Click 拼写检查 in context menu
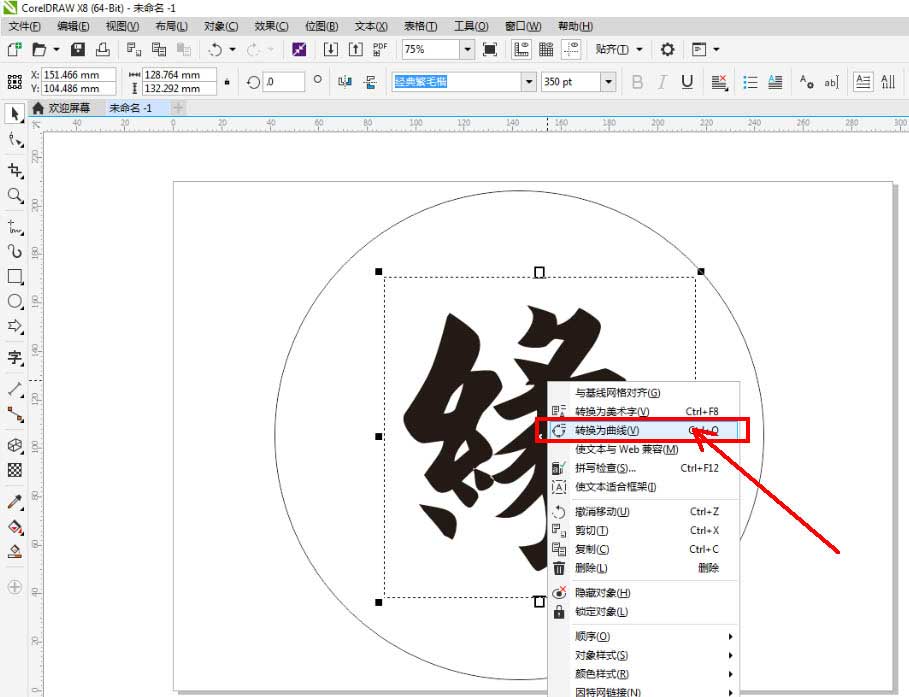 click(643, 468)
